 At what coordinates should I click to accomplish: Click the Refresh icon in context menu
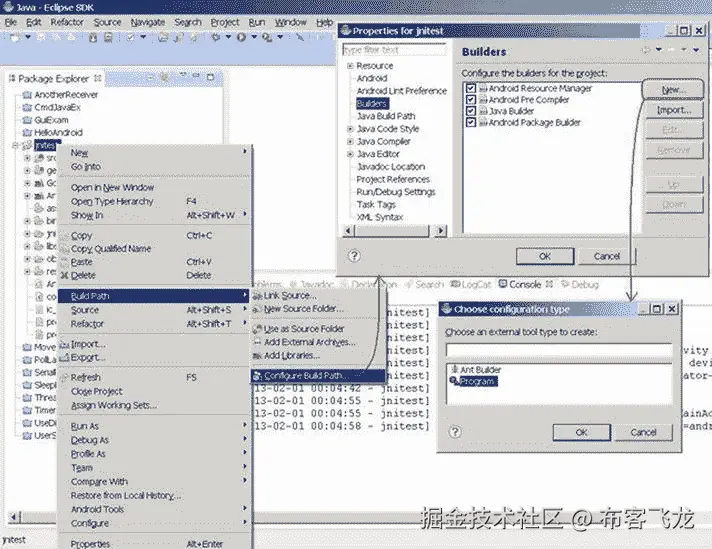(64, 377)
